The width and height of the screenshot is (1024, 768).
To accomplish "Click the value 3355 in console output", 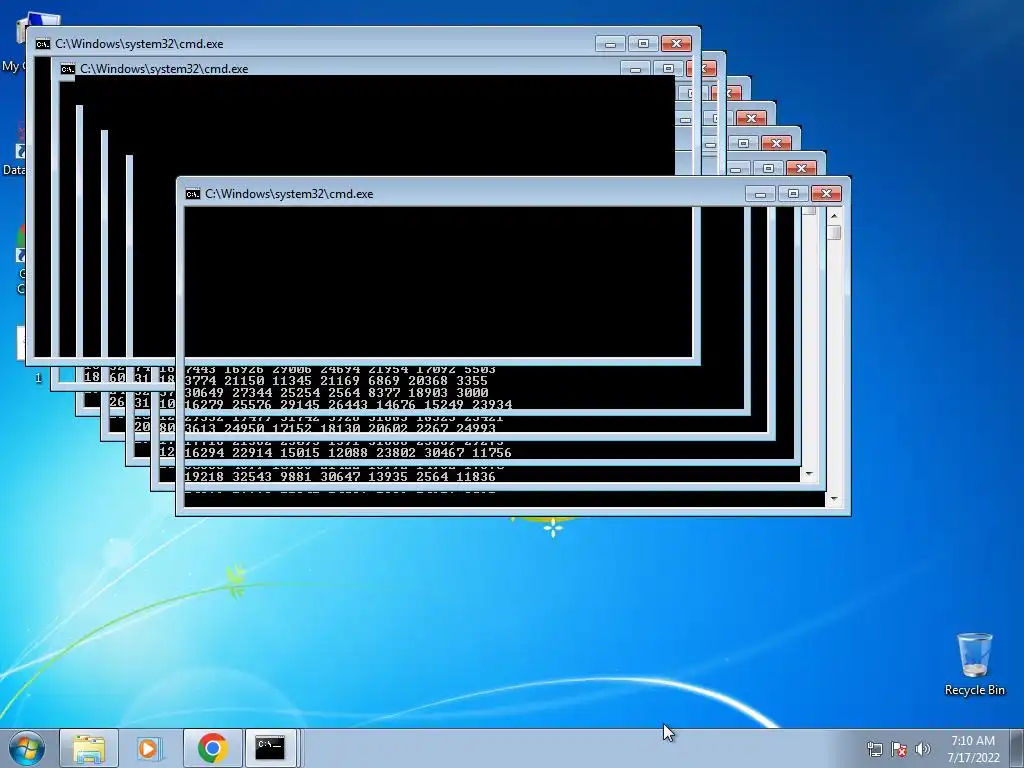I will (472, 381).
